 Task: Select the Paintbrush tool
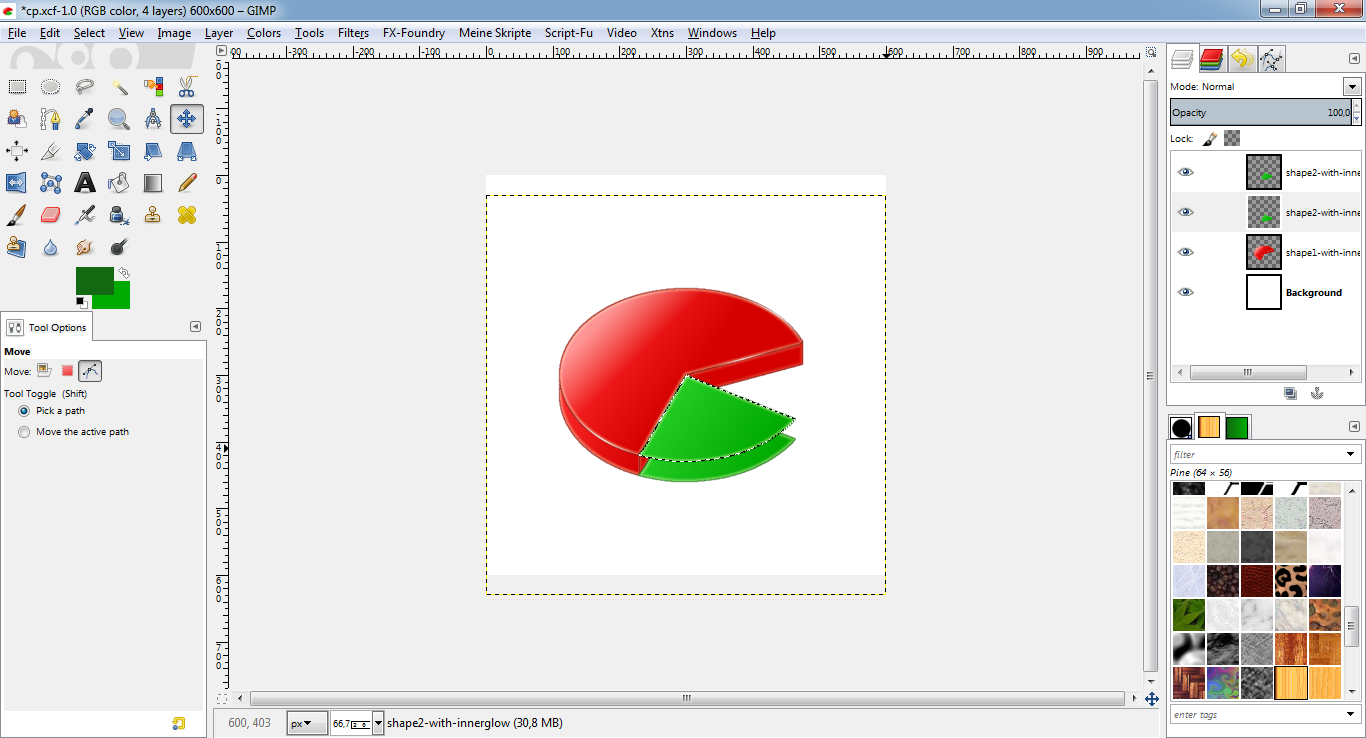click(17, 215)
